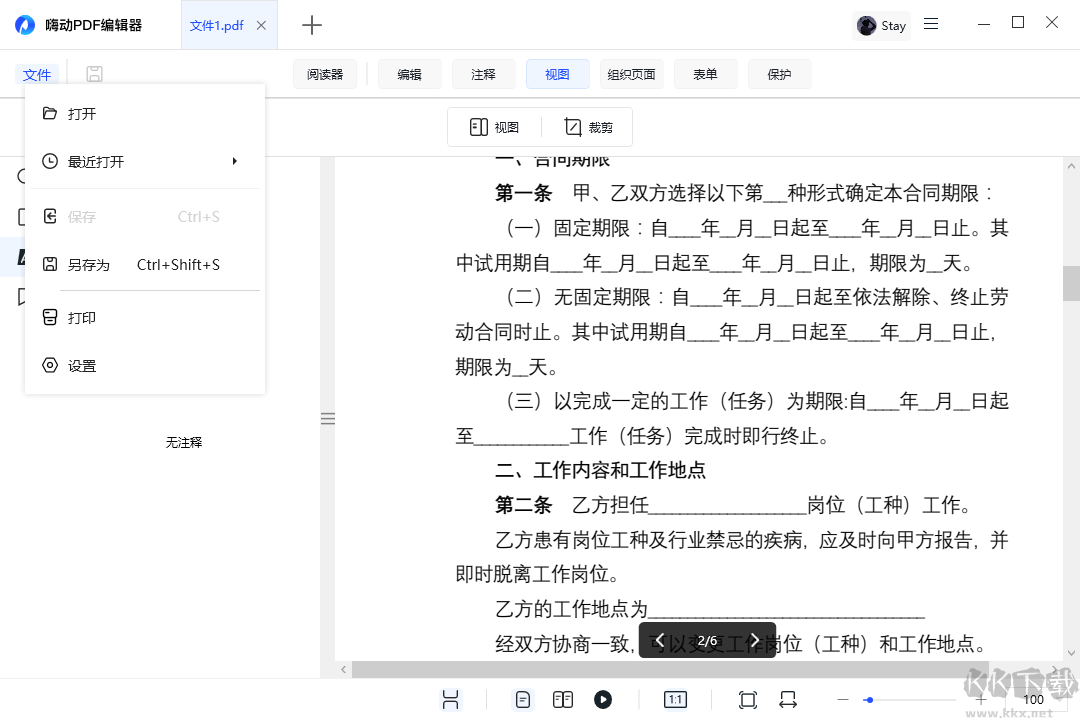Image resolution: width=1080 pixels, height=720 pixels.
Task: Toggle continuous scrolling mode icon
Action: click(x=450, y=700)
